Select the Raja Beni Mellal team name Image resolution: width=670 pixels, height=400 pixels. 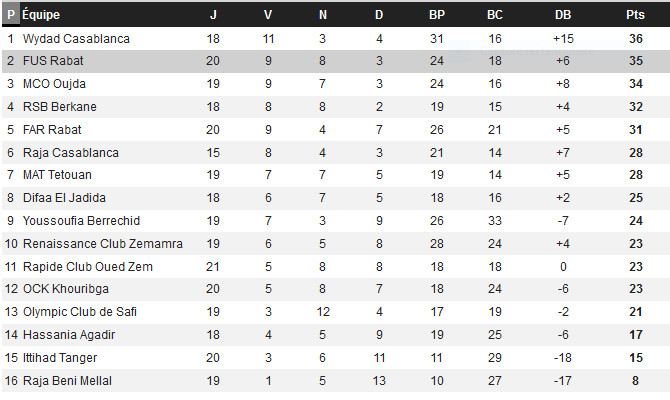(x=68, y=381)
